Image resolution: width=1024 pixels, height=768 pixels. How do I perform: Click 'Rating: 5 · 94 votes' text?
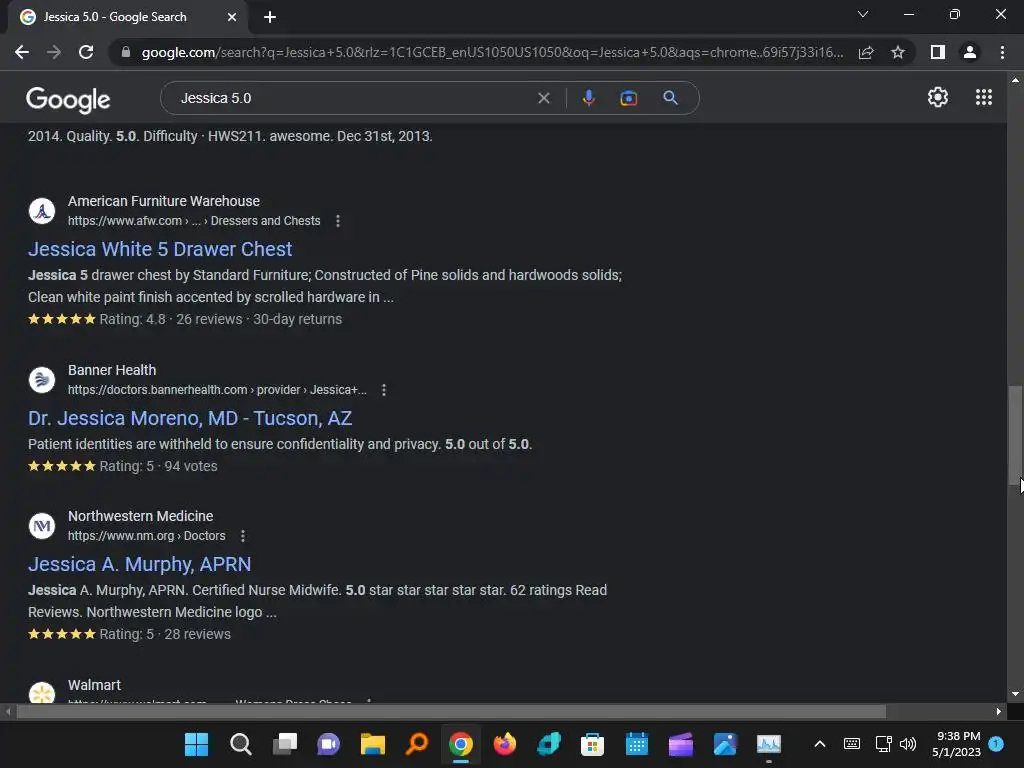(x=158, y=466)
